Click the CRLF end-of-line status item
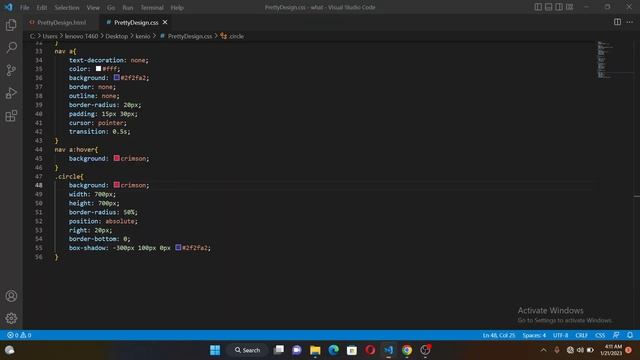The width and height of the screenshot is (640, 360). pos(581,335)
